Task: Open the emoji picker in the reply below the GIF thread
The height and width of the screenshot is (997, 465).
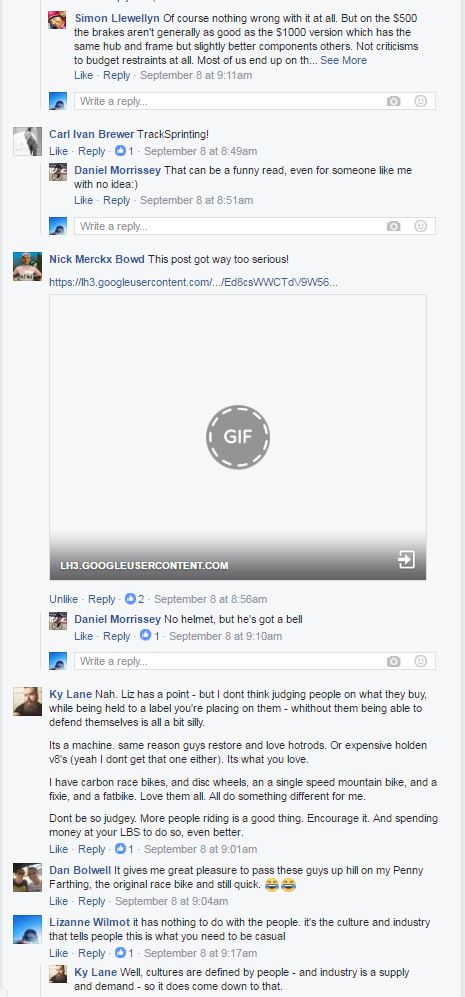Action: pos(420,661)
